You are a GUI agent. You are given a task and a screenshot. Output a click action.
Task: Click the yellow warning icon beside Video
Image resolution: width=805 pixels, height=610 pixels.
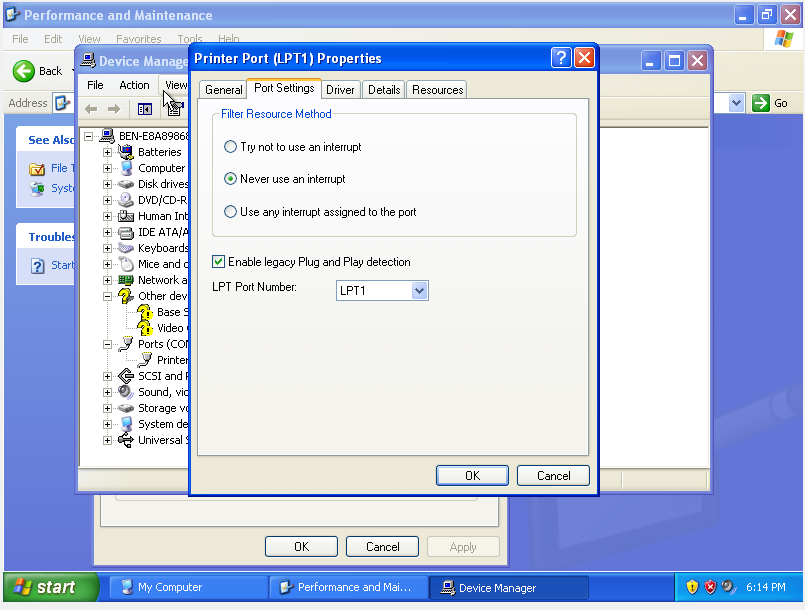point(145,328)
